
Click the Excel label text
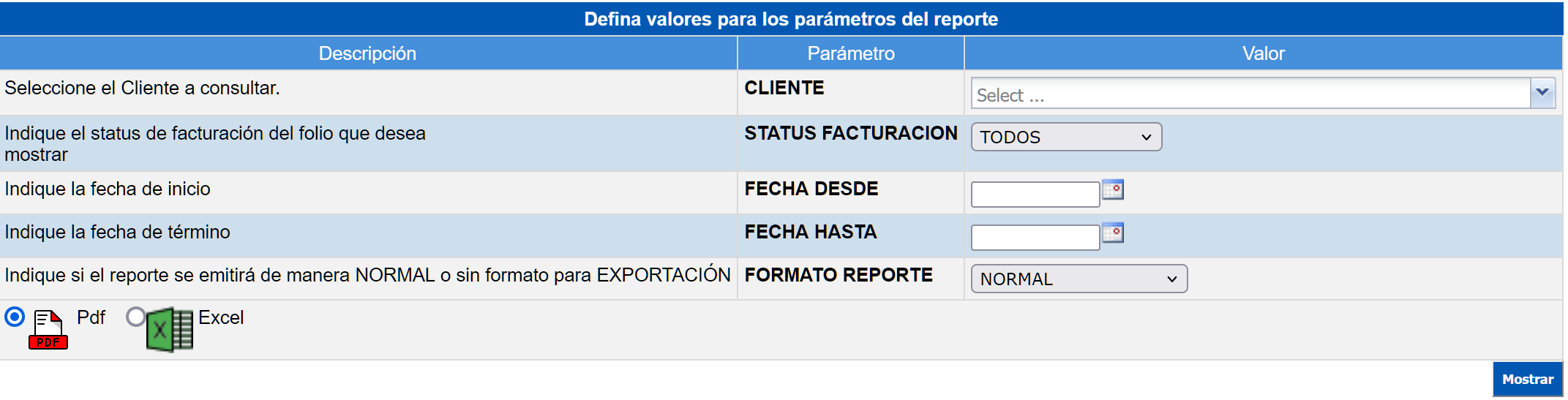point(221,317)
